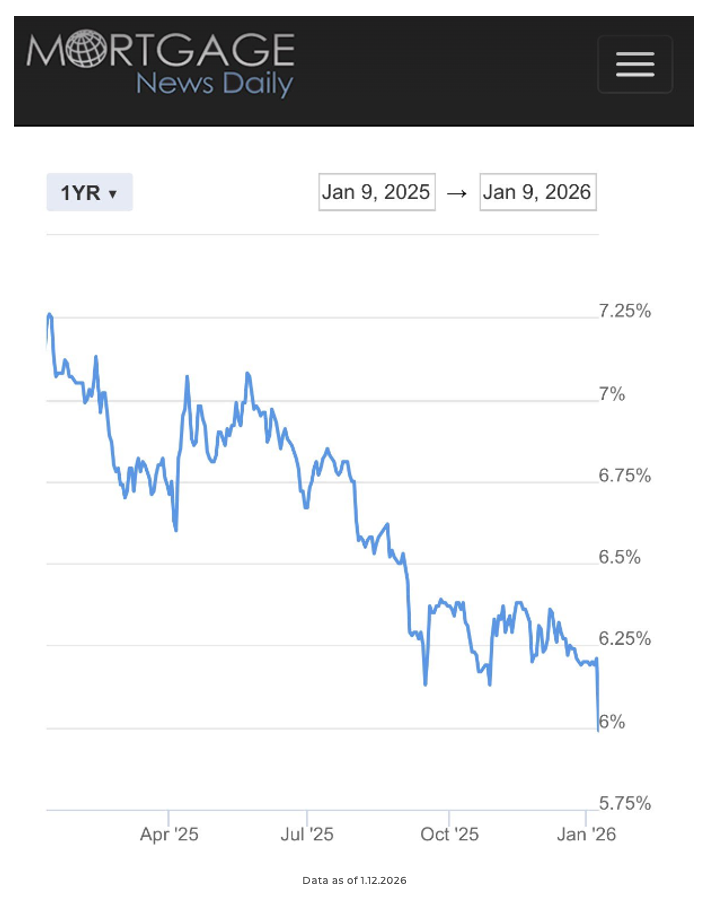Open the 1YR time range dropdown
This screenshot has width=708, height=900.
pyautogui.click(x=89, y=193)
